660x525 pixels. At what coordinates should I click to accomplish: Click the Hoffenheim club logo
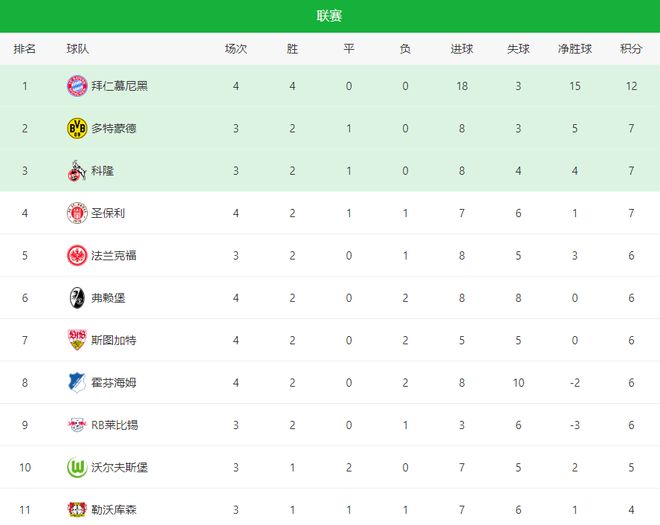coord(77,382)
